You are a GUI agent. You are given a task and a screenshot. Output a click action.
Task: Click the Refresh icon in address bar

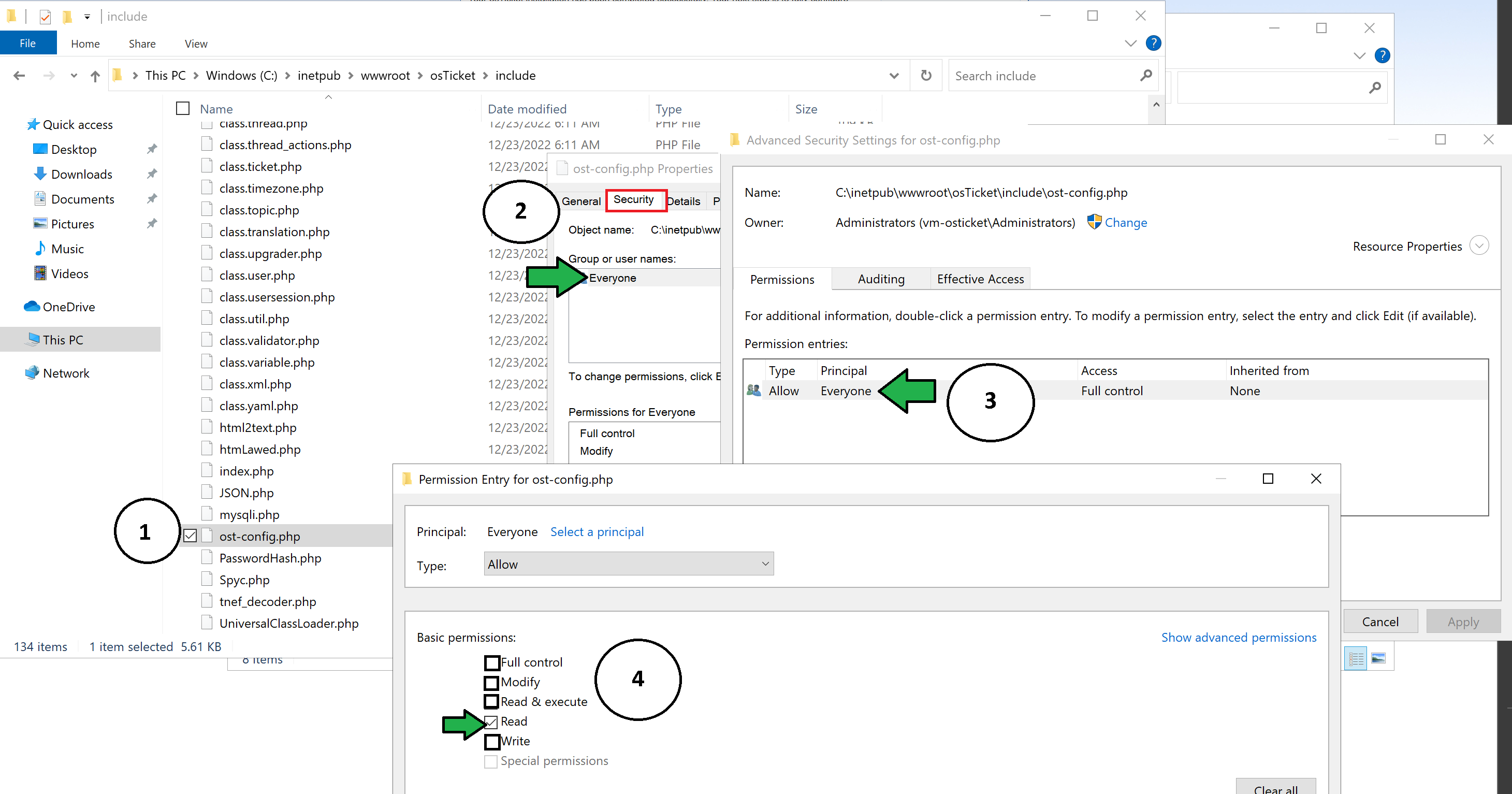(x=926, y=76)
